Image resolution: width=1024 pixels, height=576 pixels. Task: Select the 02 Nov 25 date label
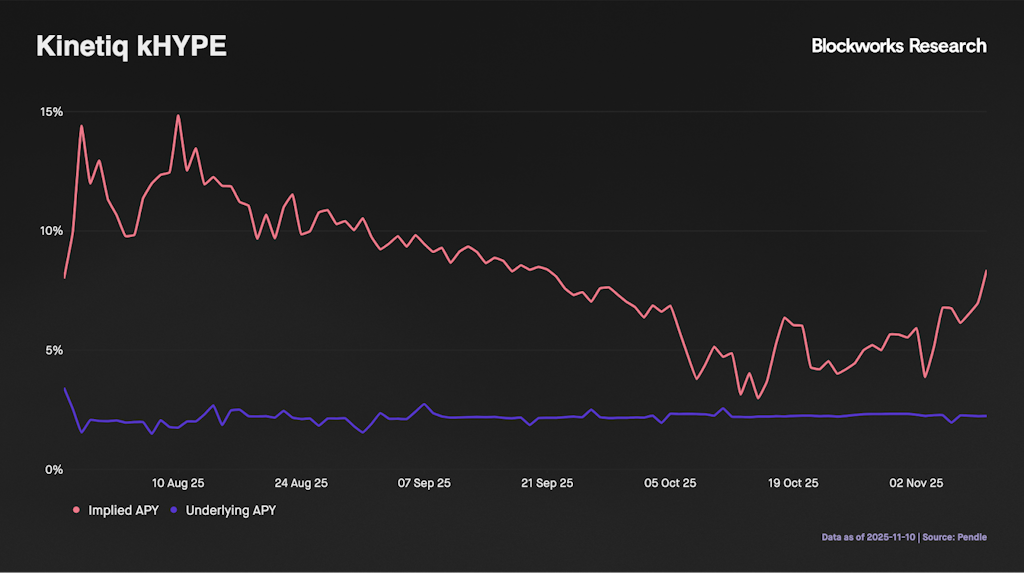[x=916, y=483]
